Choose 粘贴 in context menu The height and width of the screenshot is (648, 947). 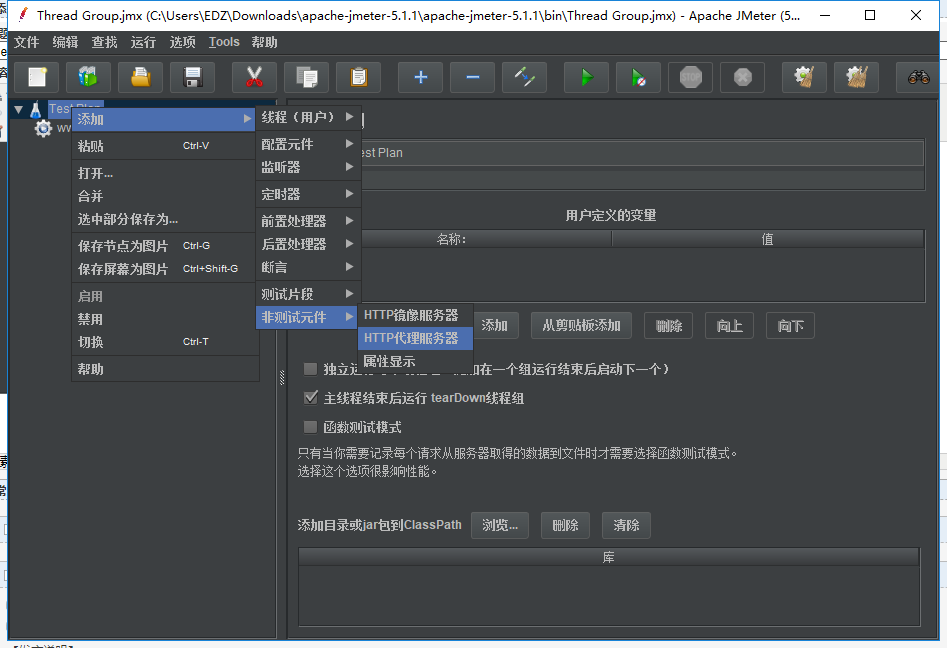(165, 146)
